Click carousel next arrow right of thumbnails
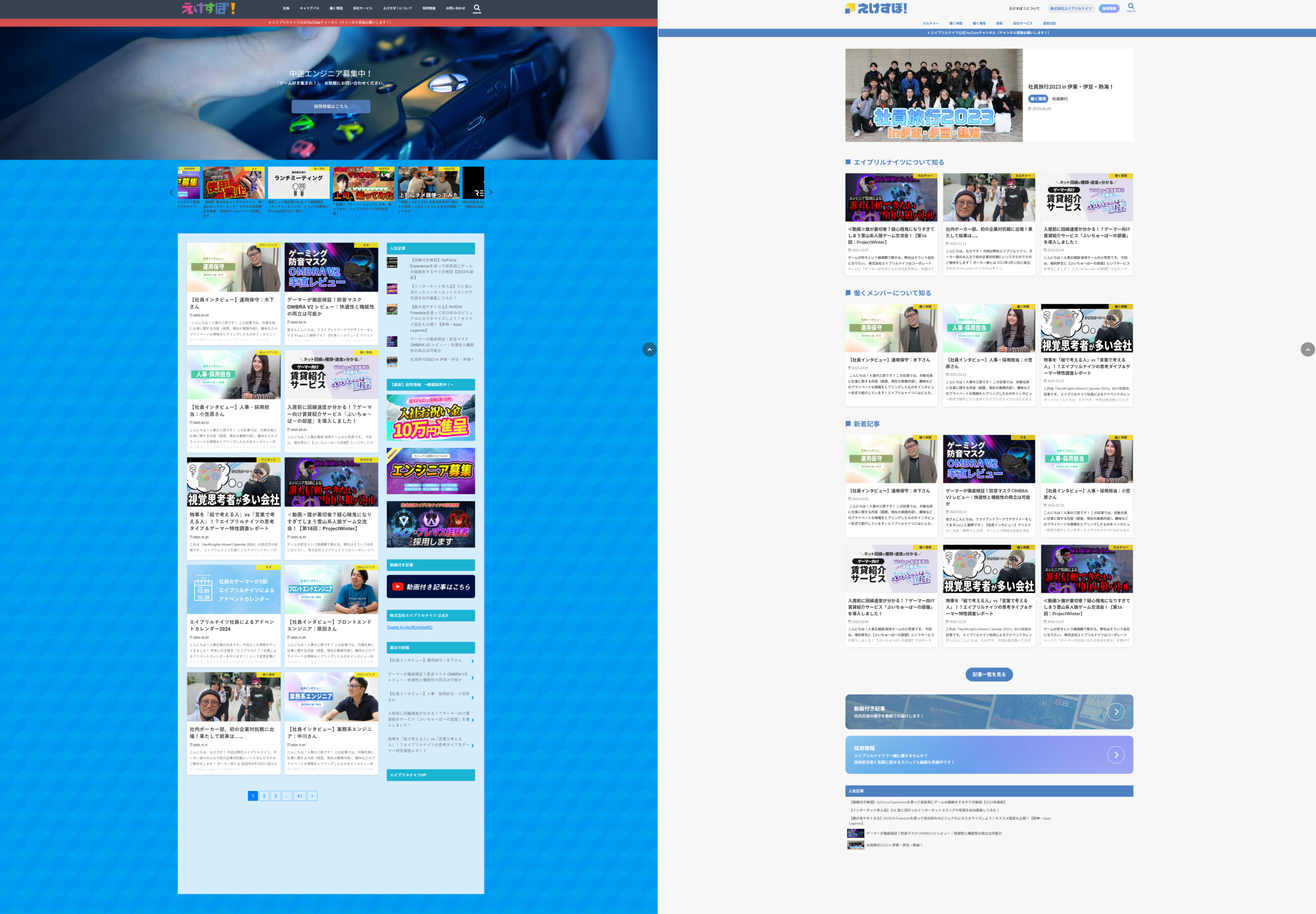The width and height of the screenshot is (1316, 914). [x=490, y=192]
